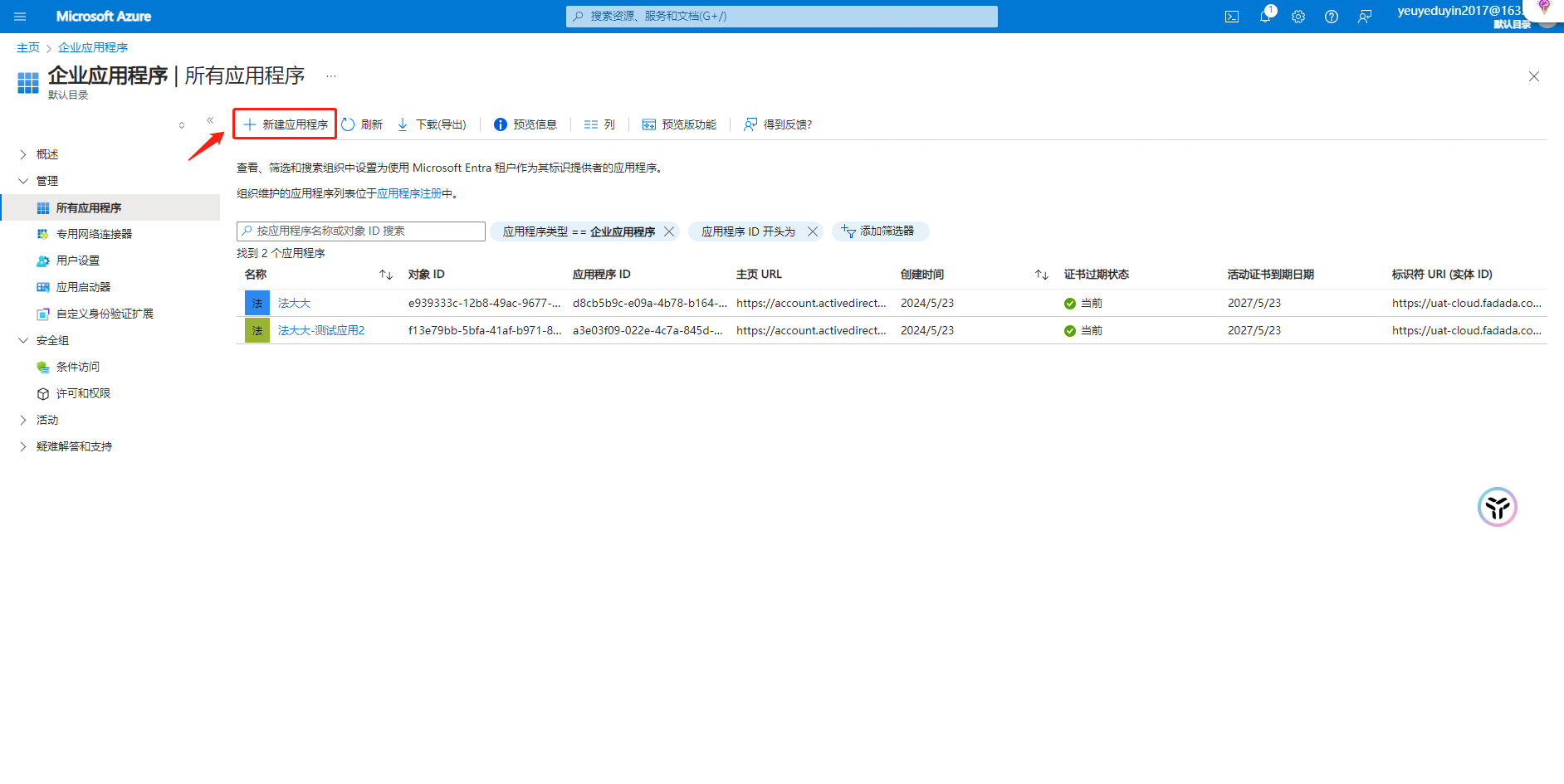
Task: Open 用户设置 in the sidebar
Action: tap(78, 261)
